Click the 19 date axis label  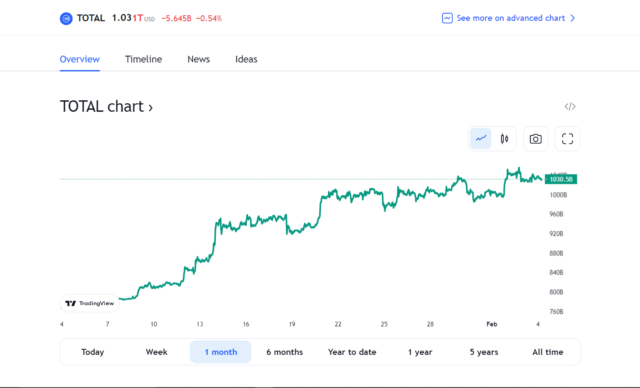click(292, 324)
